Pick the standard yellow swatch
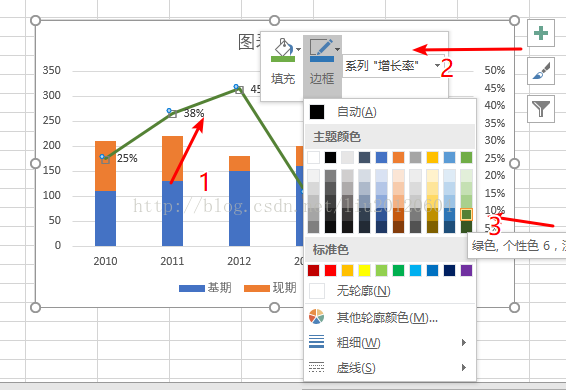Screen dimensions: 566x390 (364, 270)
